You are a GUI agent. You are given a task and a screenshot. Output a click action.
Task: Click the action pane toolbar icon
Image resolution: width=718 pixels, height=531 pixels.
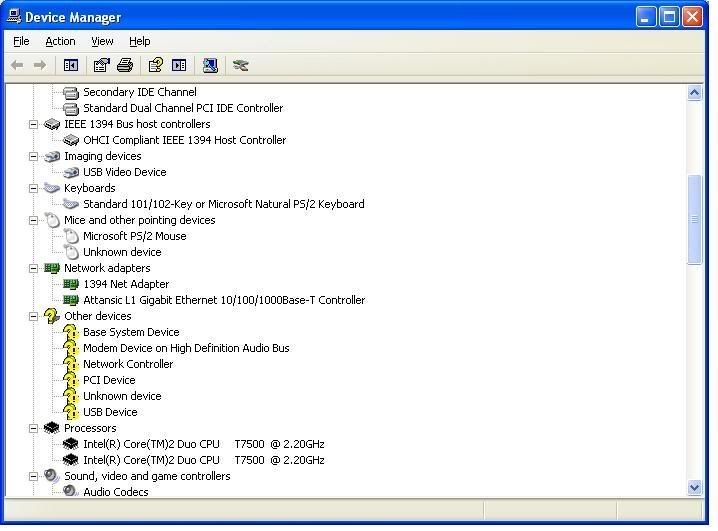click(x=179, y=65)
